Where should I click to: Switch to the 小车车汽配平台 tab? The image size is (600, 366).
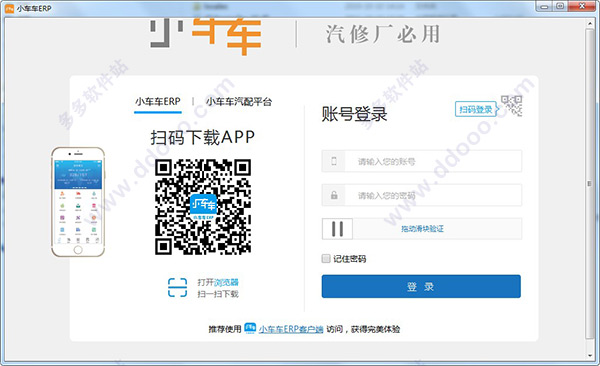pyautogui.click(x=239, y=101)
